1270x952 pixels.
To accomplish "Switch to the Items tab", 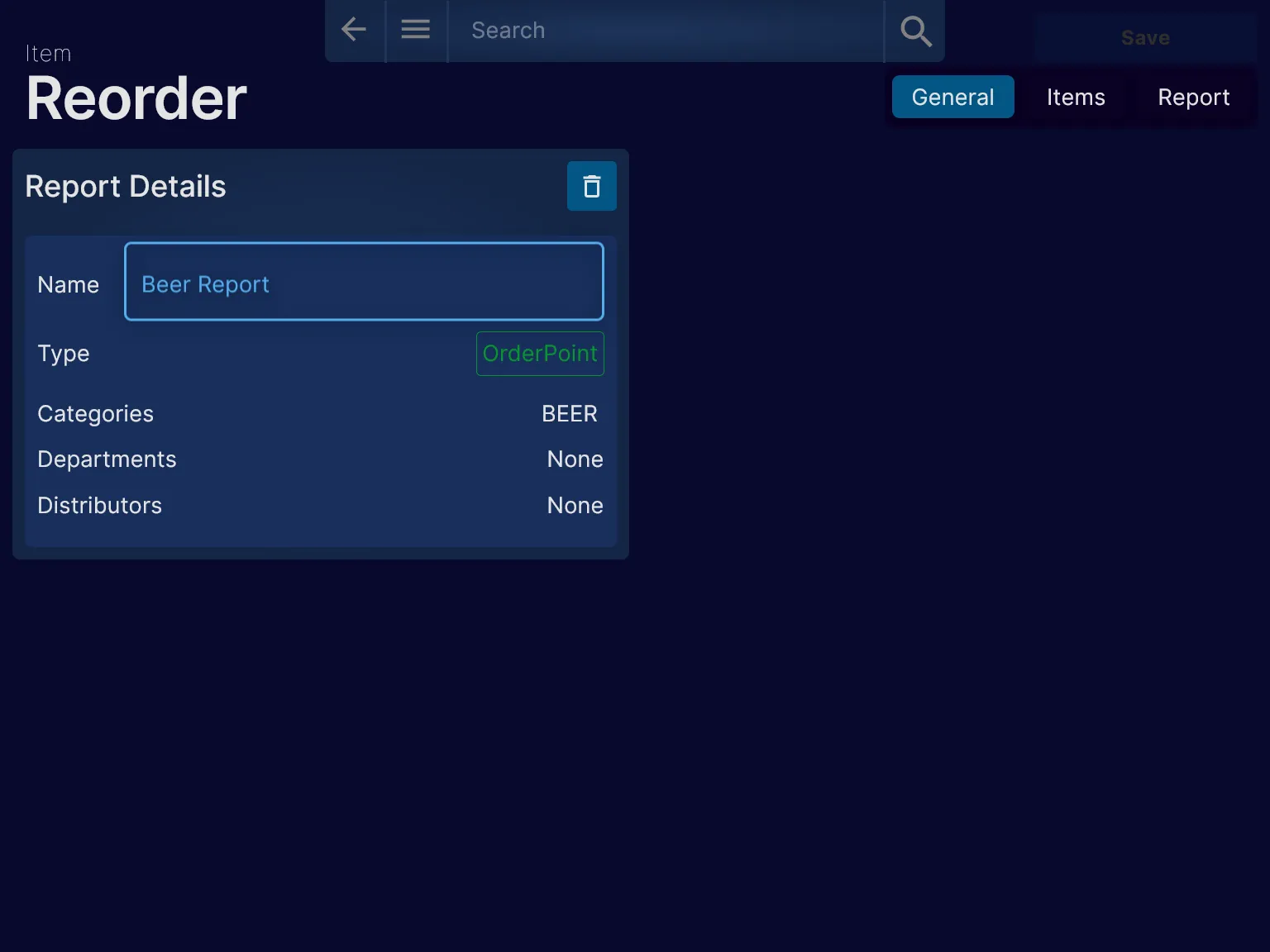I will coord(1075,97).
